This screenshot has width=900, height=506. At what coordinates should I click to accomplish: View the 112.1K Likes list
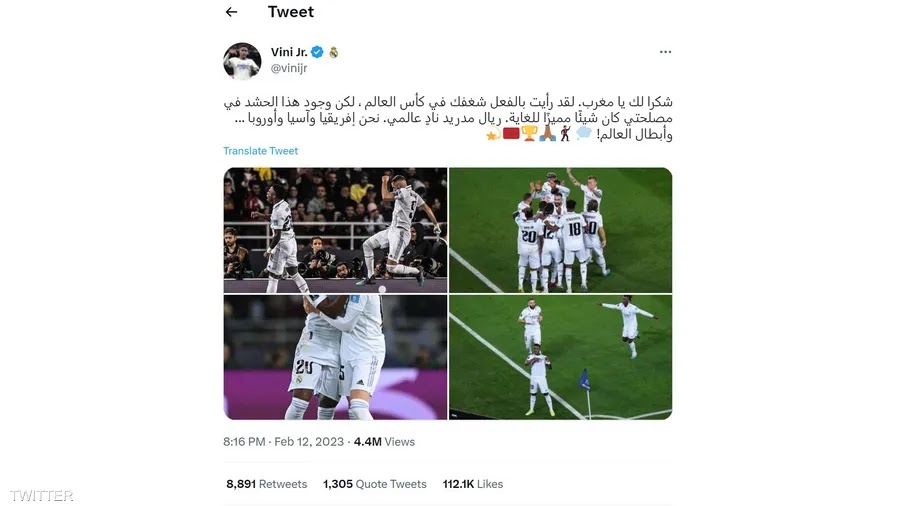[472, 484]
